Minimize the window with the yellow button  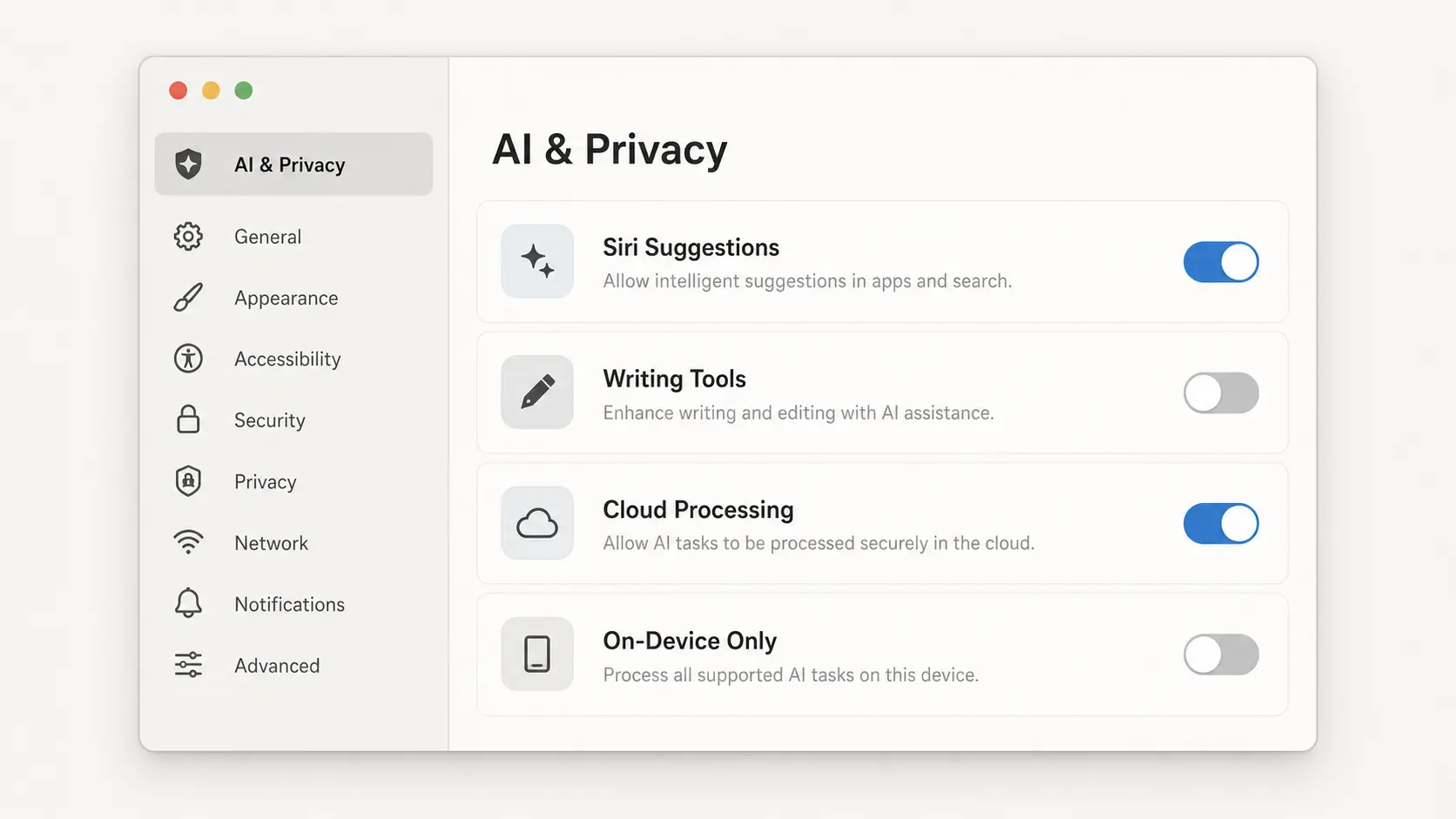211,91
